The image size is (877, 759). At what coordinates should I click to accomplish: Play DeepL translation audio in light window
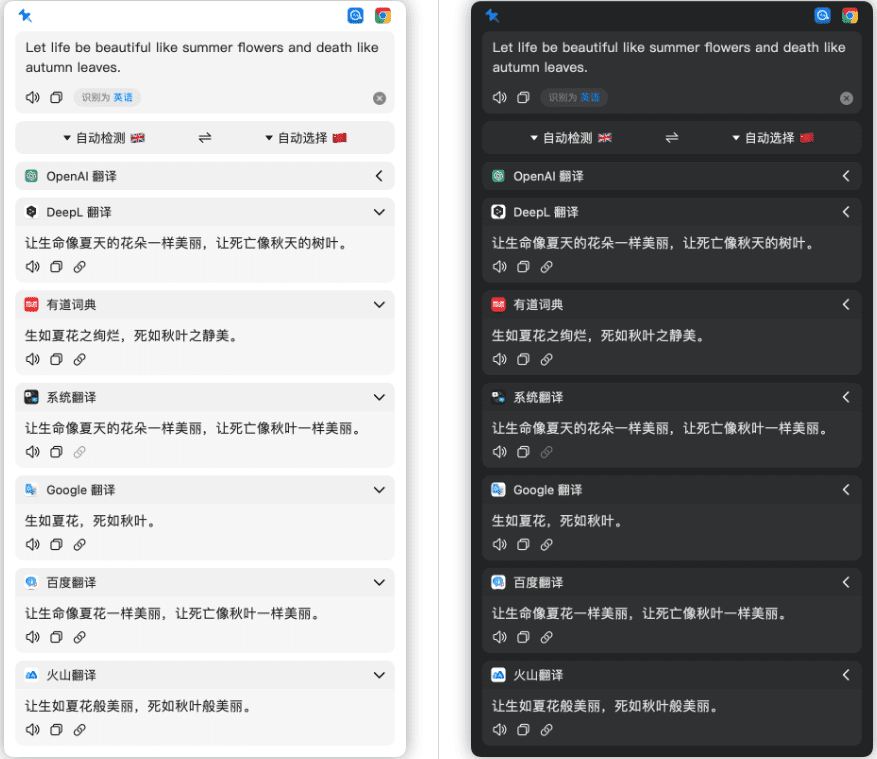click(x=32, y=267)
